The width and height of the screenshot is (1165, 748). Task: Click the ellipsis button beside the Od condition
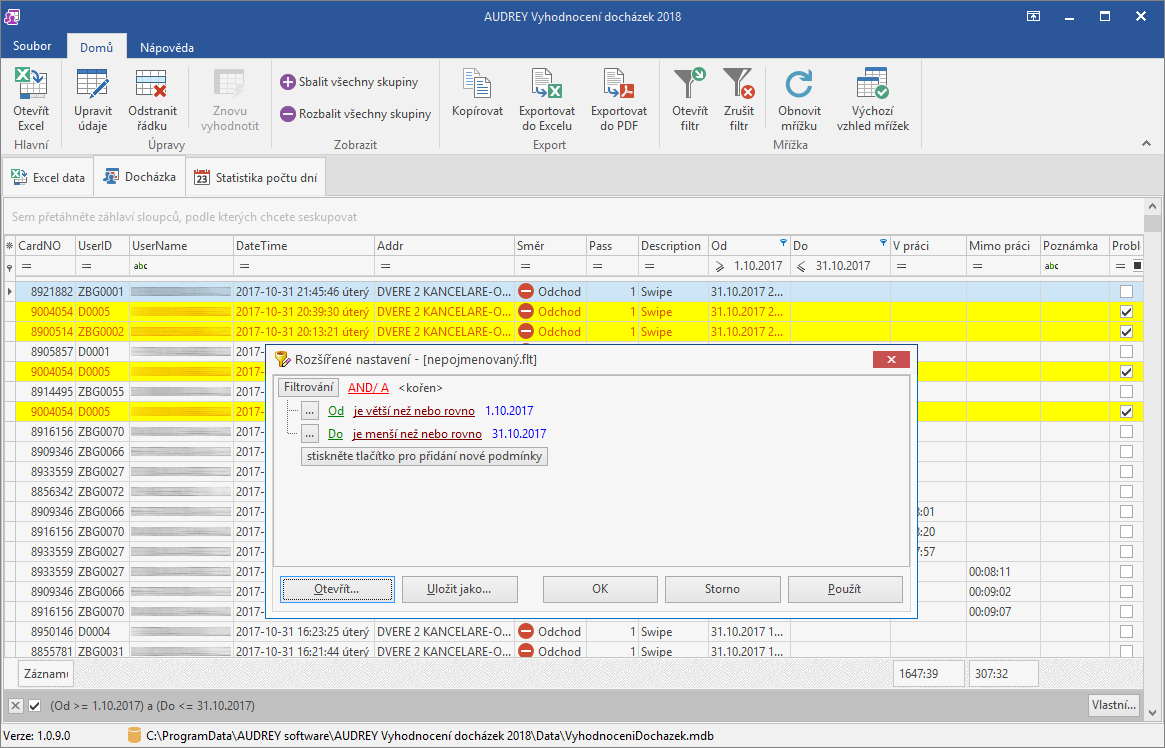pos(310,411)
